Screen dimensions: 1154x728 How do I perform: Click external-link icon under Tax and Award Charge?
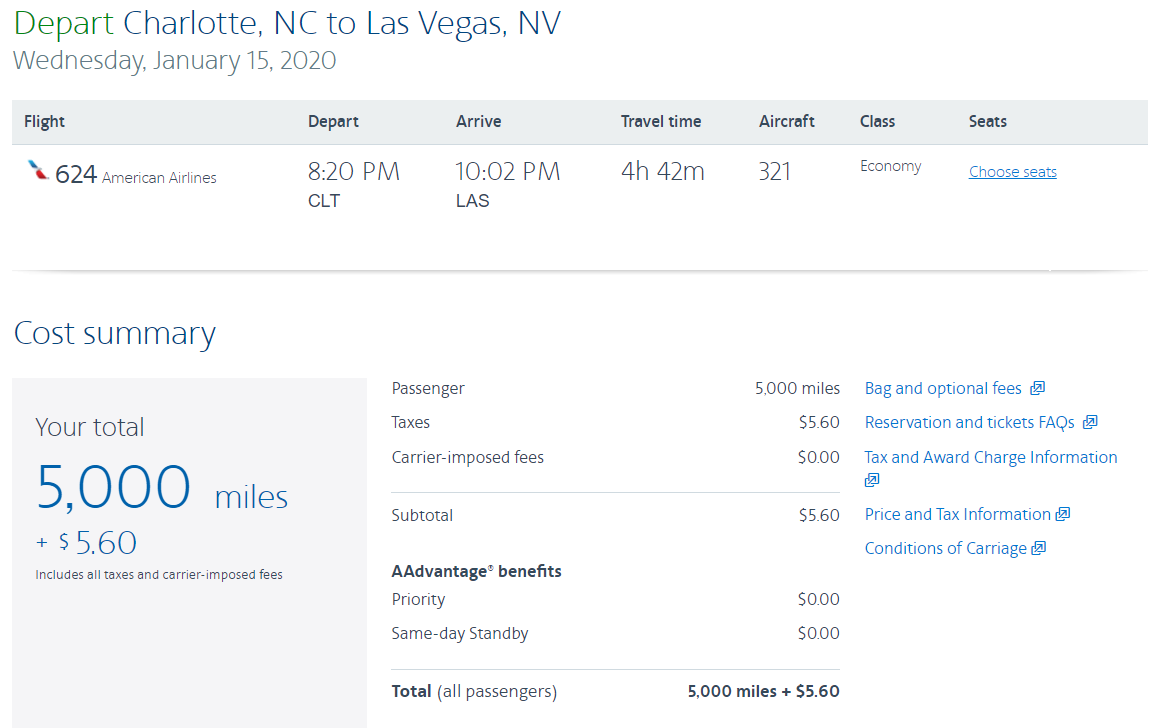[872, 480]
